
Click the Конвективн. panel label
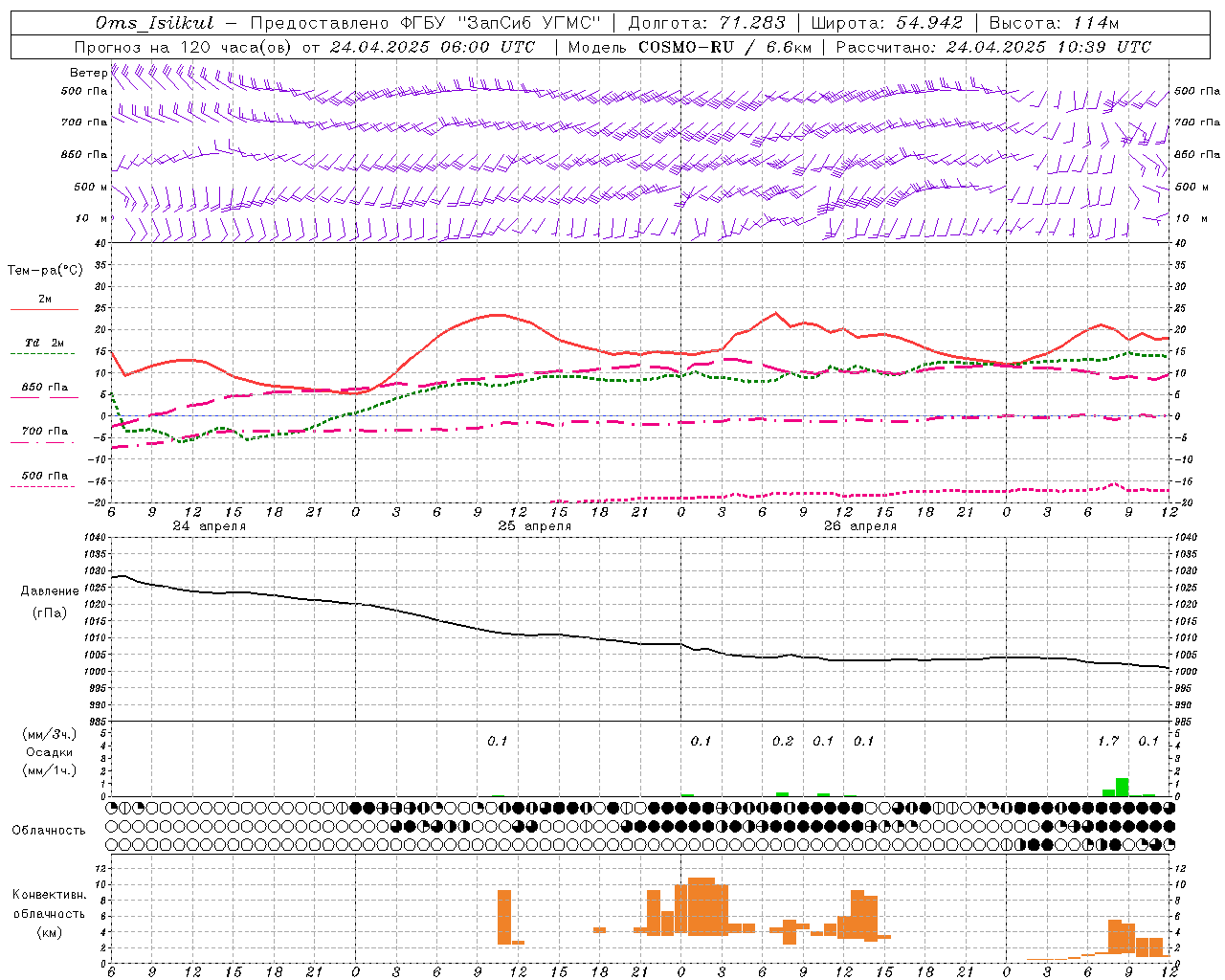(49, 895)
